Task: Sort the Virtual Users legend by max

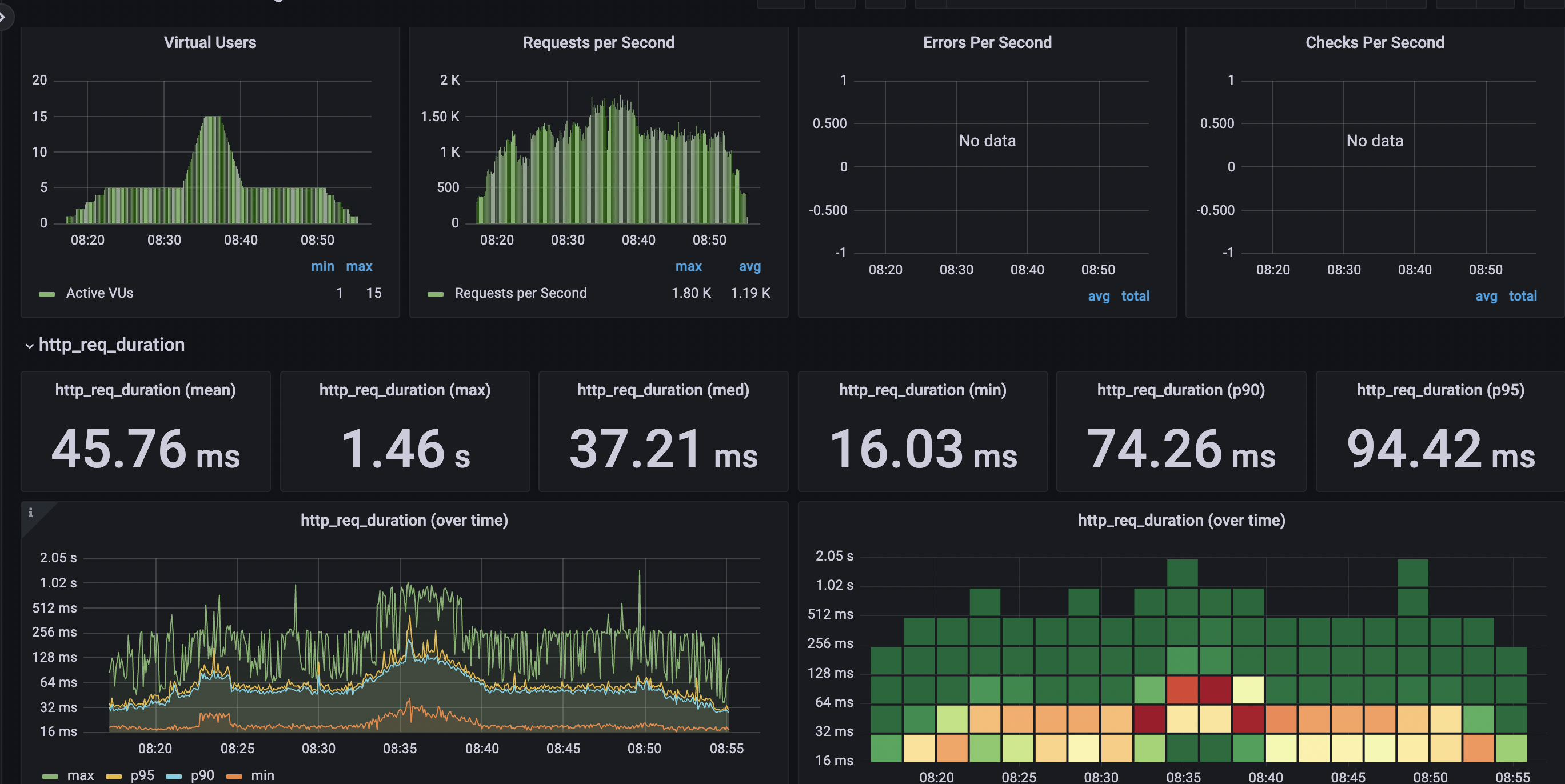Action: tap(358, 267)
